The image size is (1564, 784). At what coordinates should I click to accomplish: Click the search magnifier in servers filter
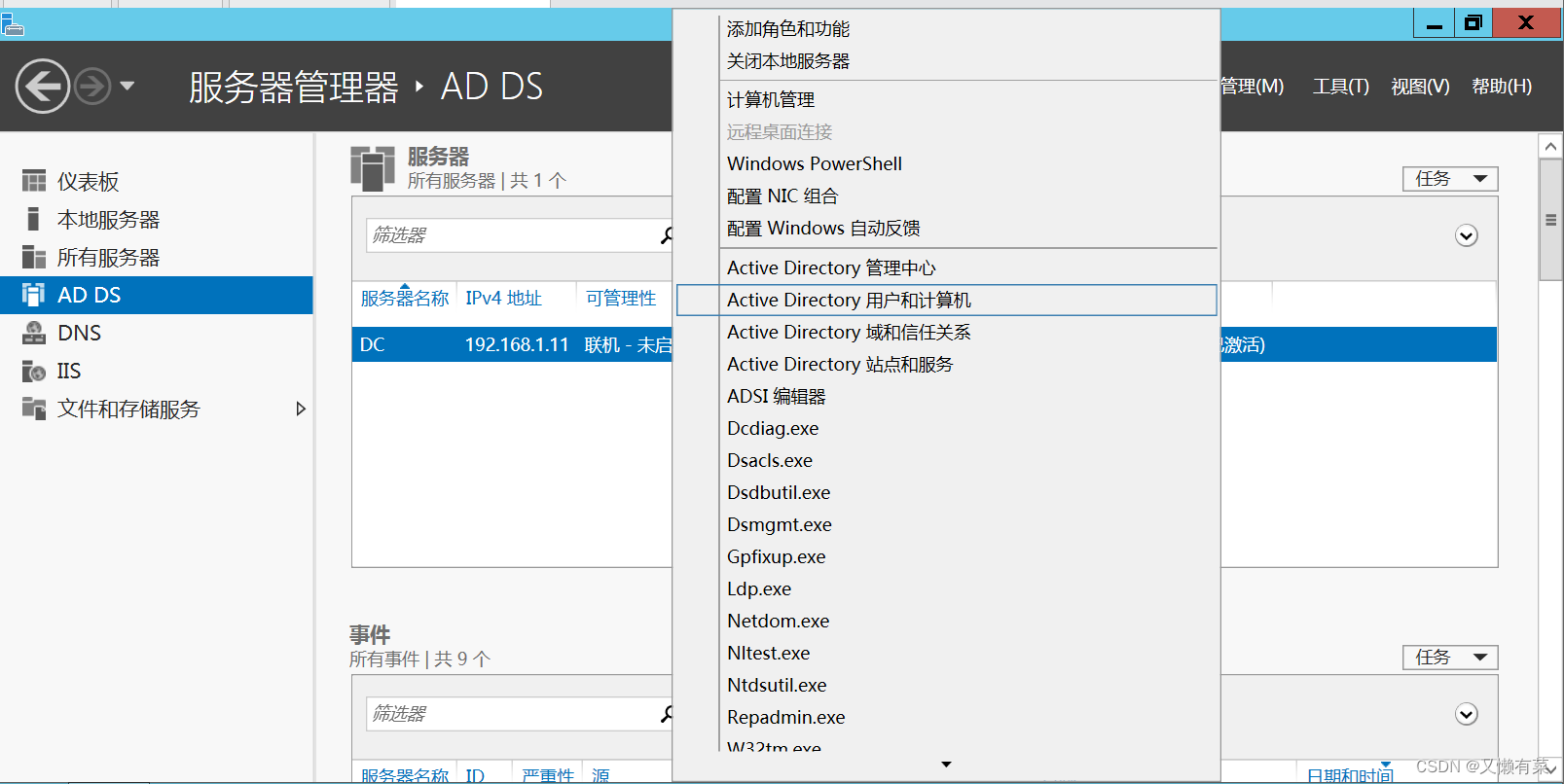(x=667, y=235)
